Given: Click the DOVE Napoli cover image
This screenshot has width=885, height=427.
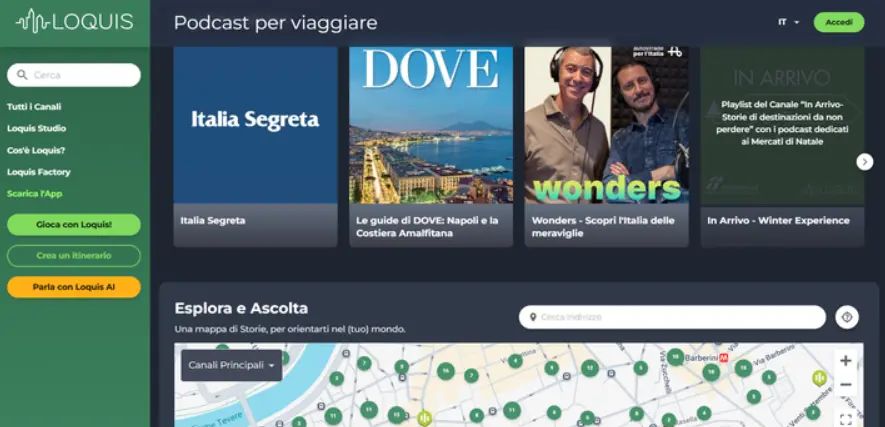Looking at the screenshot, I should (x=431, y=125).
